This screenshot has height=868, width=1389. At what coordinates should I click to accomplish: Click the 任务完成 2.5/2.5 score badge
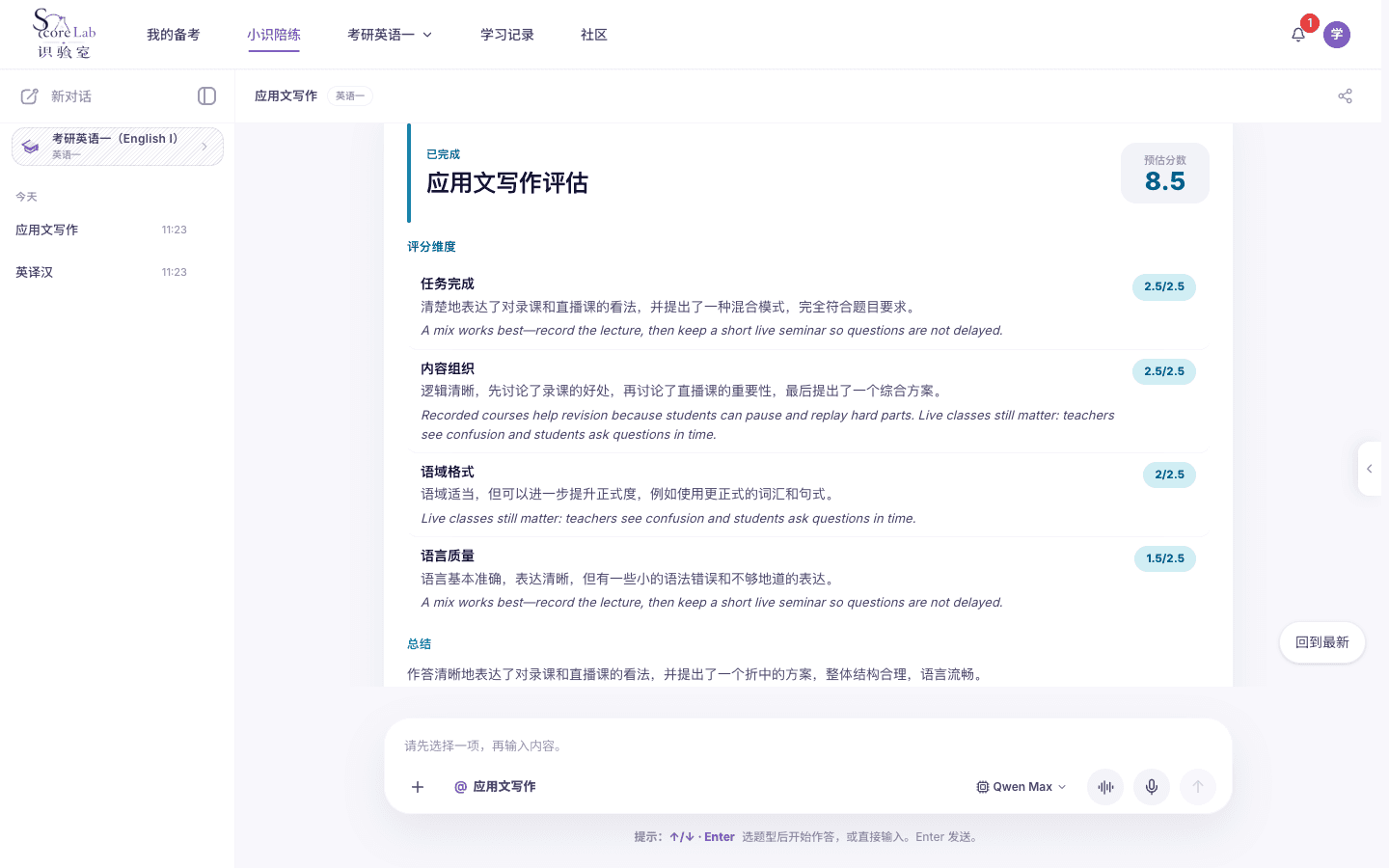click(x=1164, y=287)
